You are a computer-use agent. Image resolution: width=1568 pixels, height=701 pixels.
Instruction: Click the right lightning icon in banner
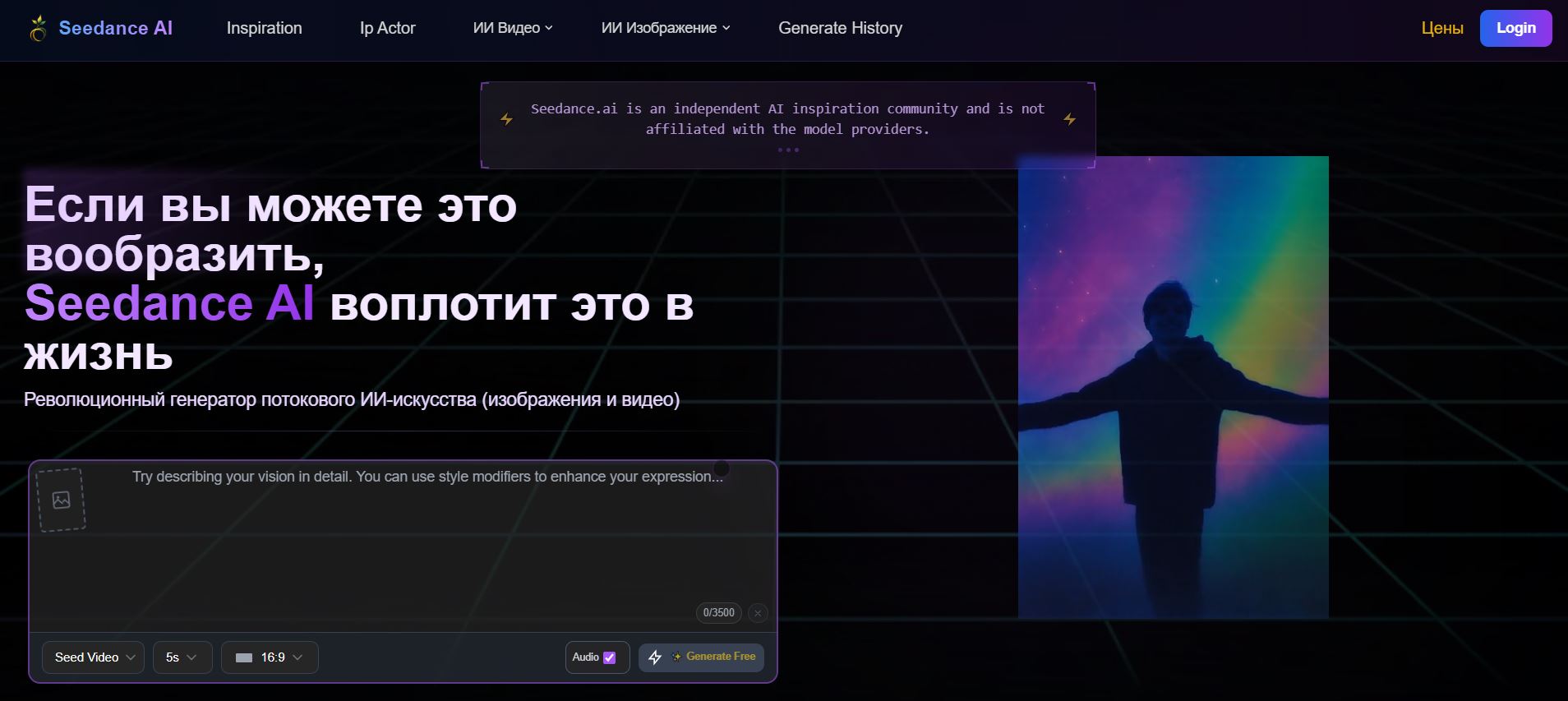tap(1069, 119)
